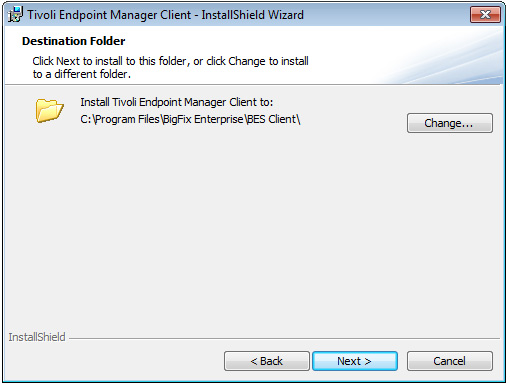Image resolution: width=510 pixels, height=386 pixels.
Task: Click the InstallShield branding label
Action: pyautogui.click(x=37, y=337)
